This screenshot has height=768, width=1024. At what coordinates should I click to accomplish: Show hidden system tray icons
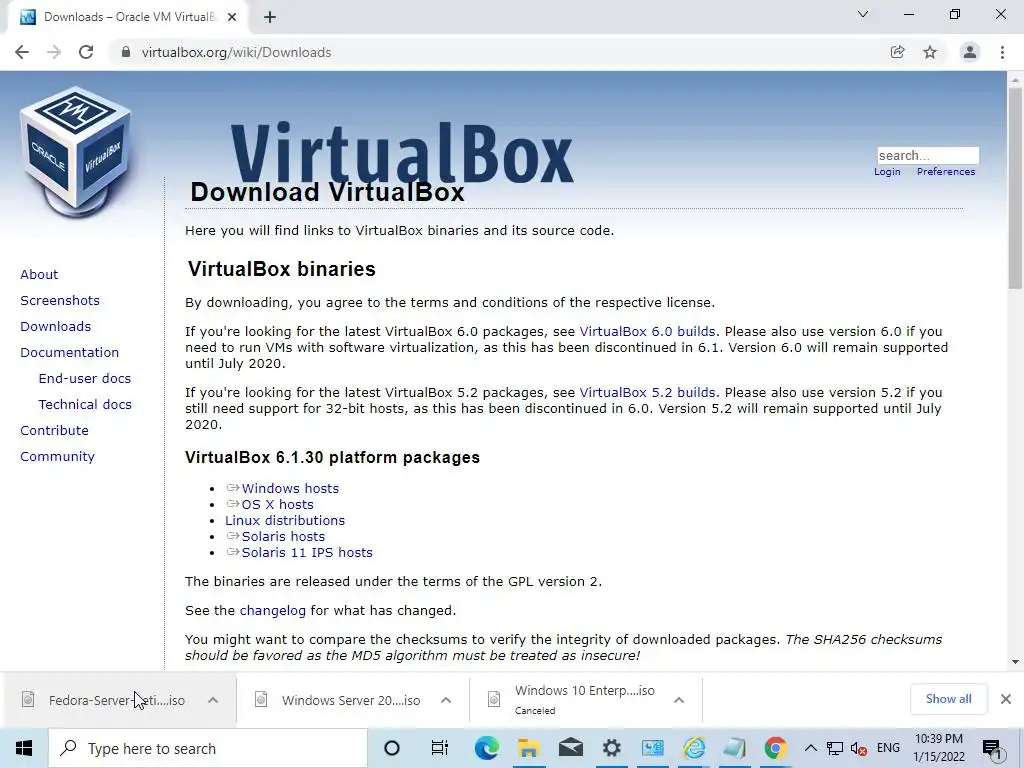point(810,748)
